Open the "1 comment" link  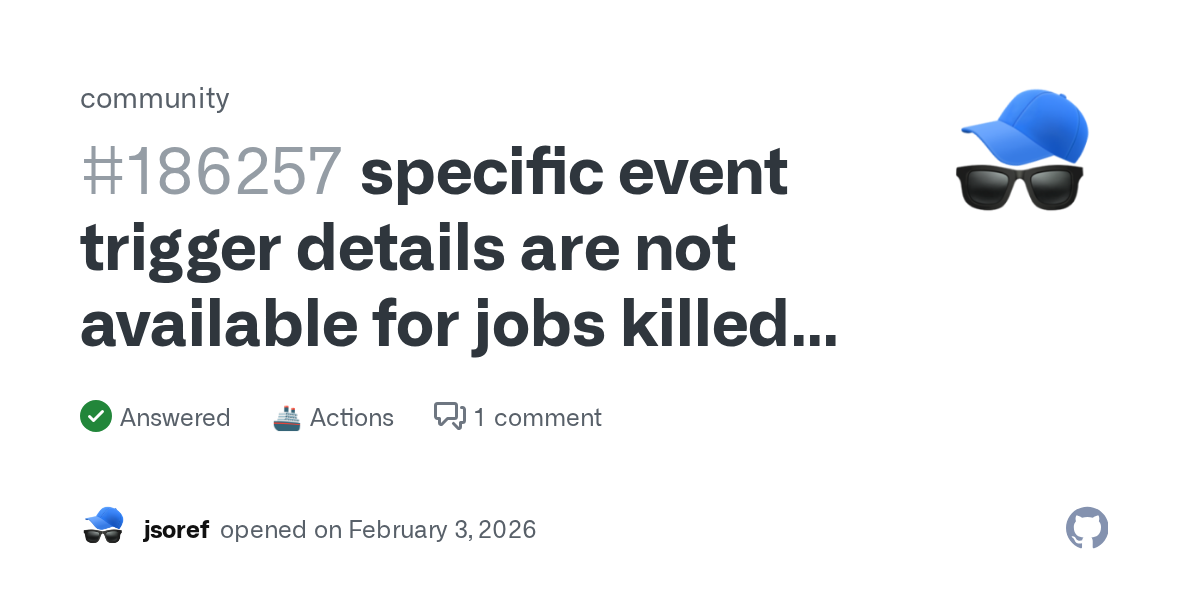tap(537, 417)
